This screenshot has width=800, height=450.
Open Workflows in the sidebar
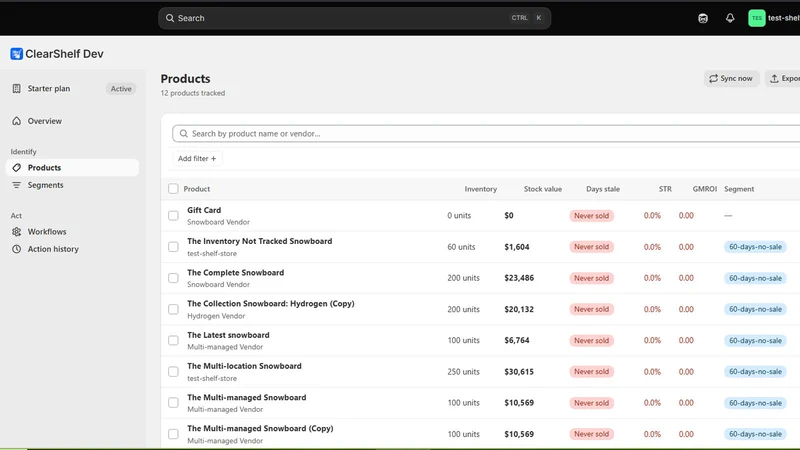pyautogui.click(x=72, y=232)
